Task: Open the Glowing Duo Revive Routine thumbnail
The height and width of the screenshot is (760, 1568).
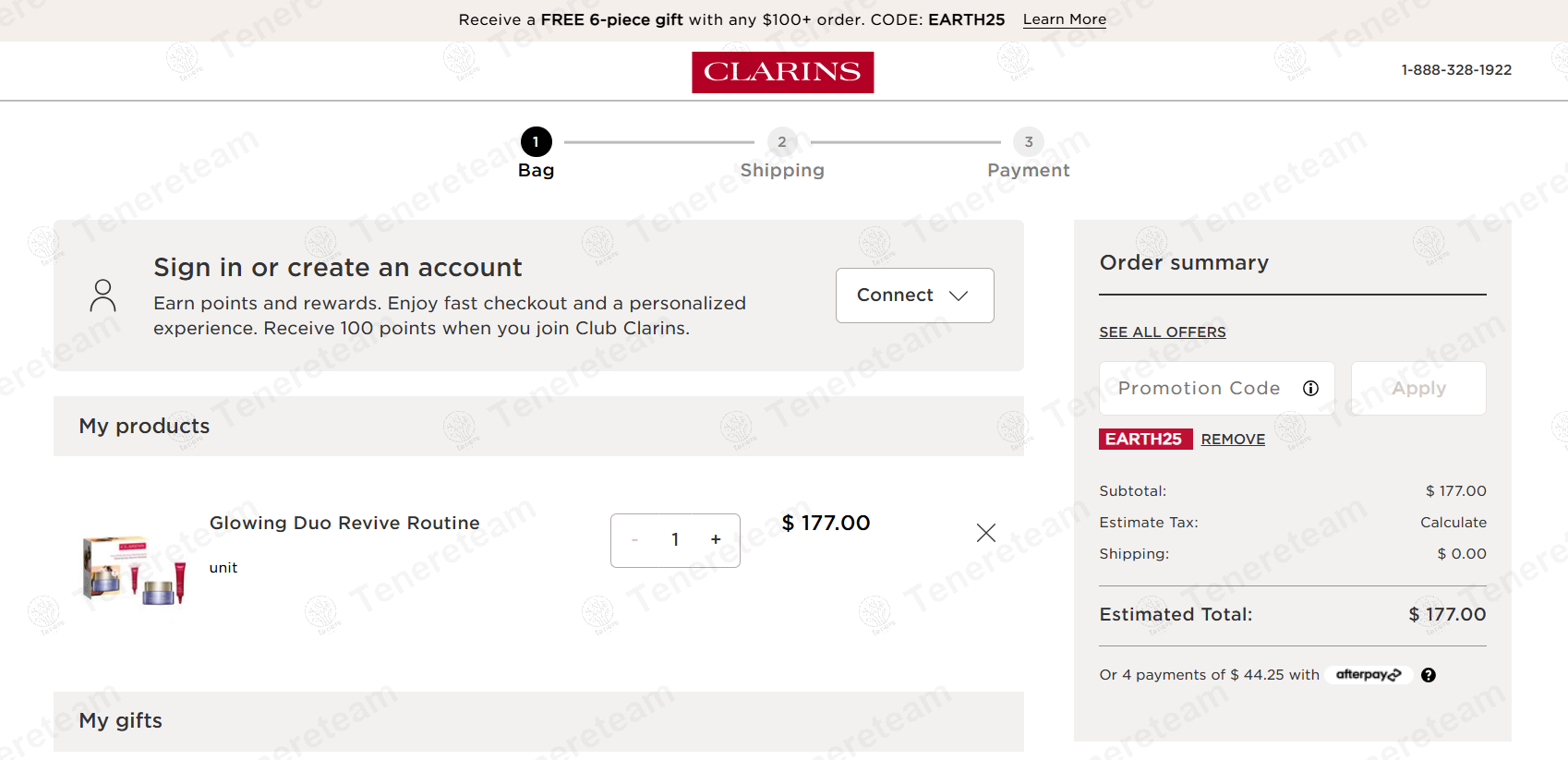Action: 135,569
